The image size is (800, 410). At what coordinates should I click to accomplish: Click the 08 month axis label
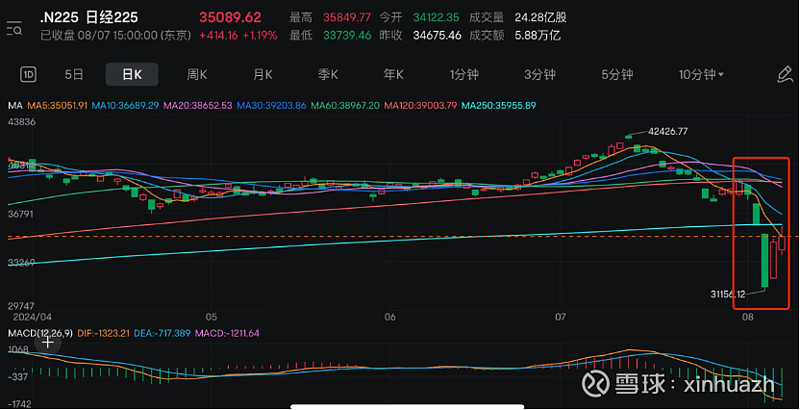748,317
